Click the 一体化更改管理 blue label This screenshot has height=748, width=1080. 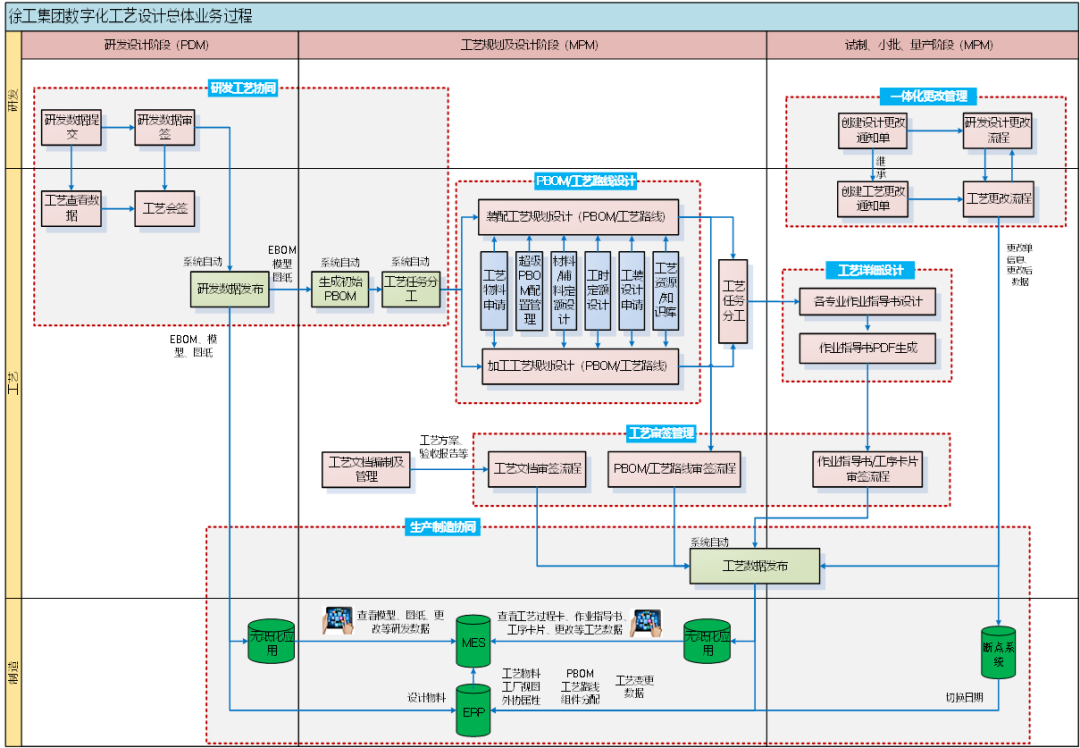[x=928, y=96]
